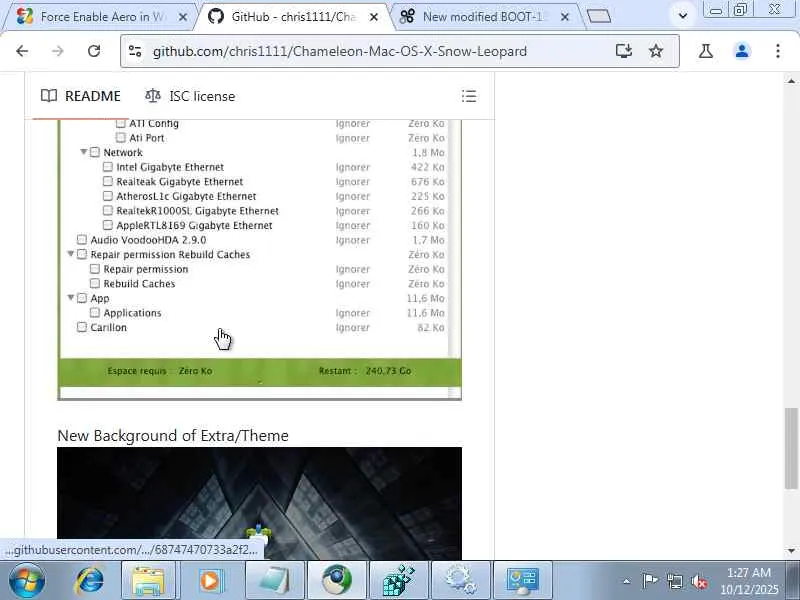Viewport: 800px width, 600px height.
Task: Close the Force Enable Aero tab
Action: point(183,17)
